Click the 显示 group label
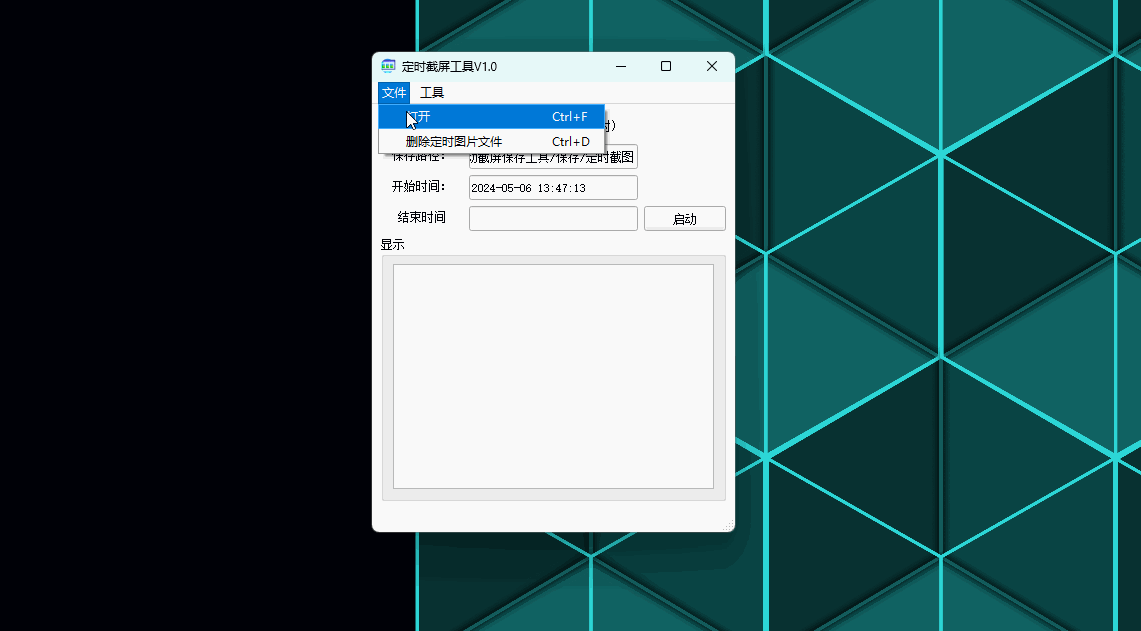This screenshot has height=631, width=1141. tap(392, 245)
